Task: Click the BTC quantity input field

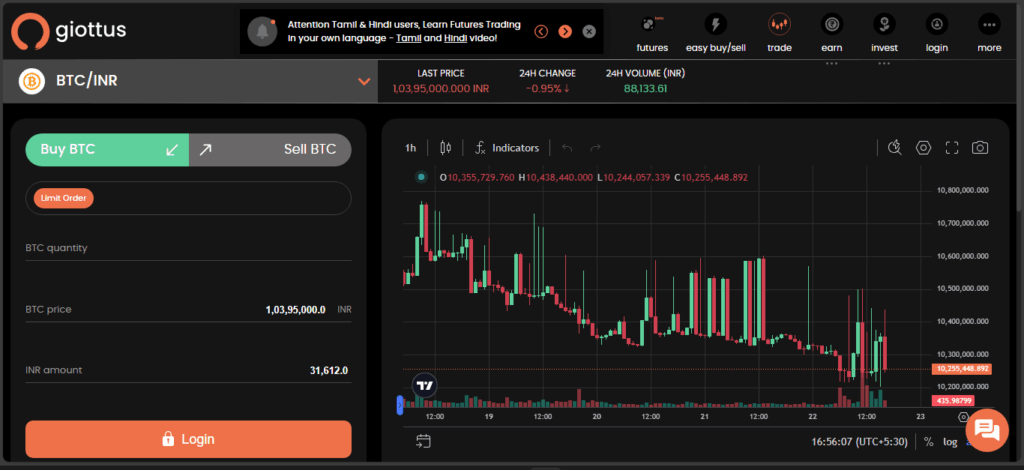Action: pyautogui.click(x=188, y=248)
